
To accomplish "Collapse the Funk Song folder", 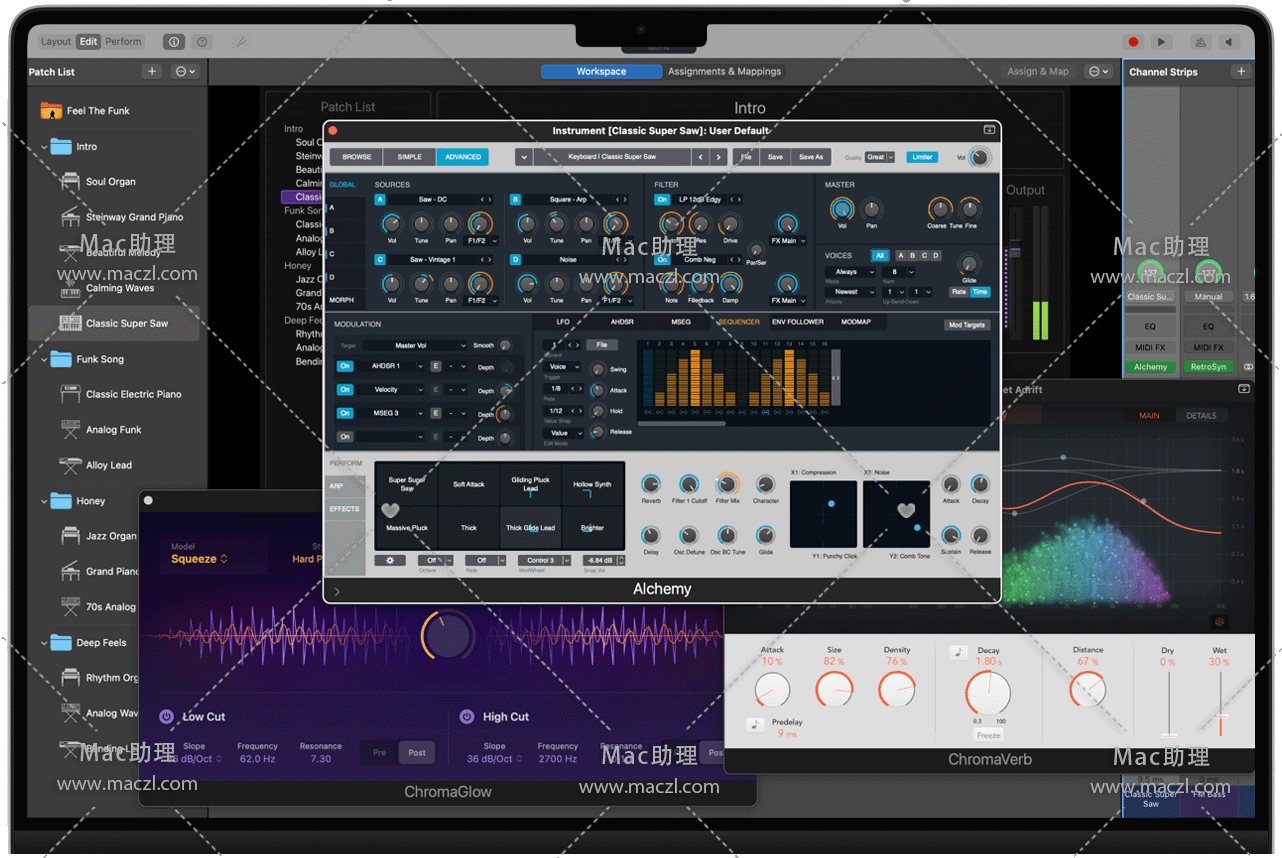I will click(45, 360).
